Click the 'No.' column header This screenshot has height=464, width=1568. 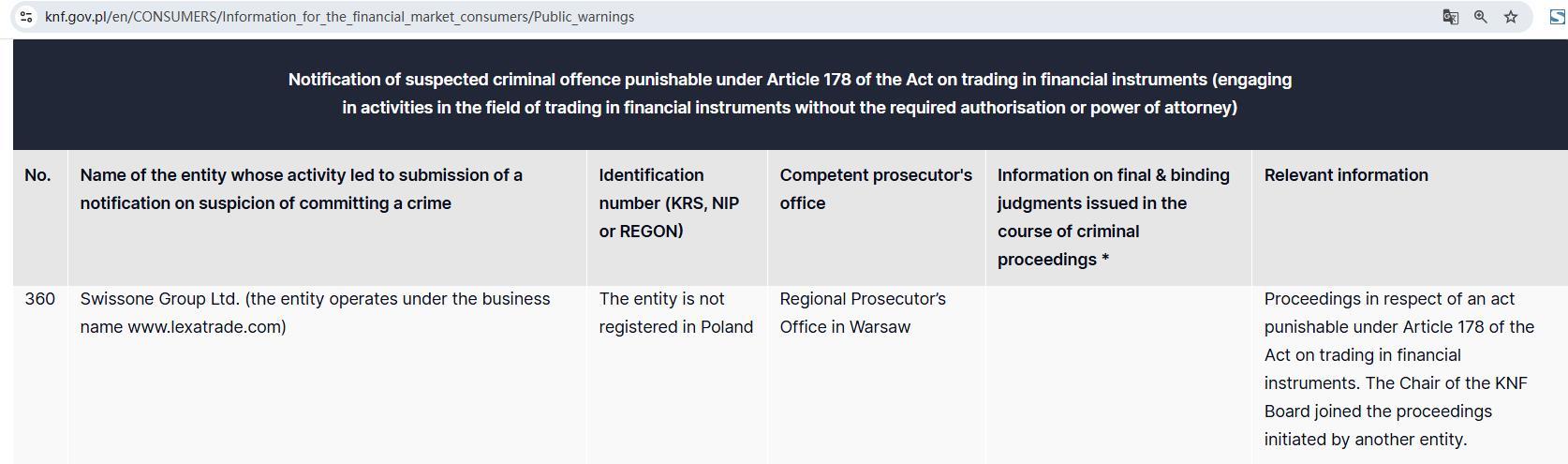[x=37, y=175]
